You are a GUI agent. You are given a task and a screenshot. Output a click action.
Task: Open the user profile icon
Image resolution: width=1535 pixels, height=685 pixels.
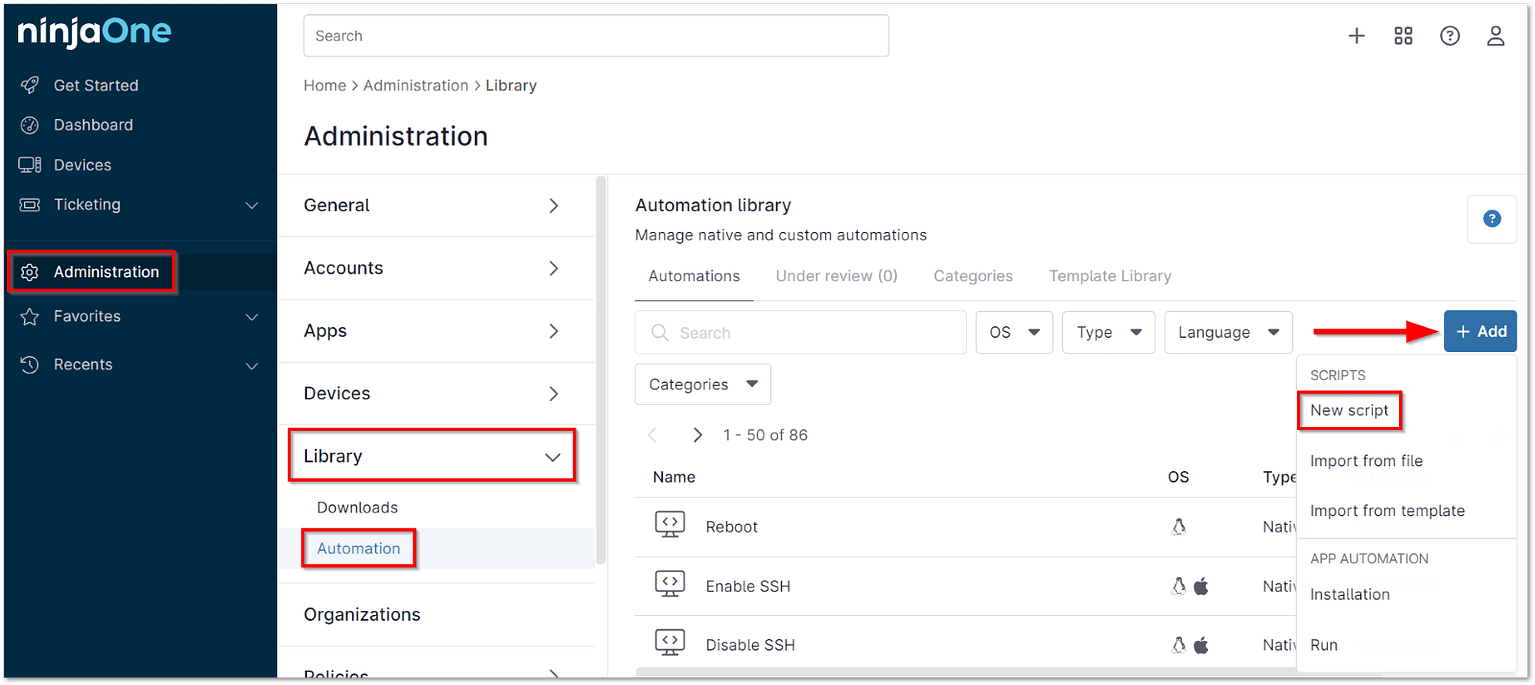tap(1495, 36)
